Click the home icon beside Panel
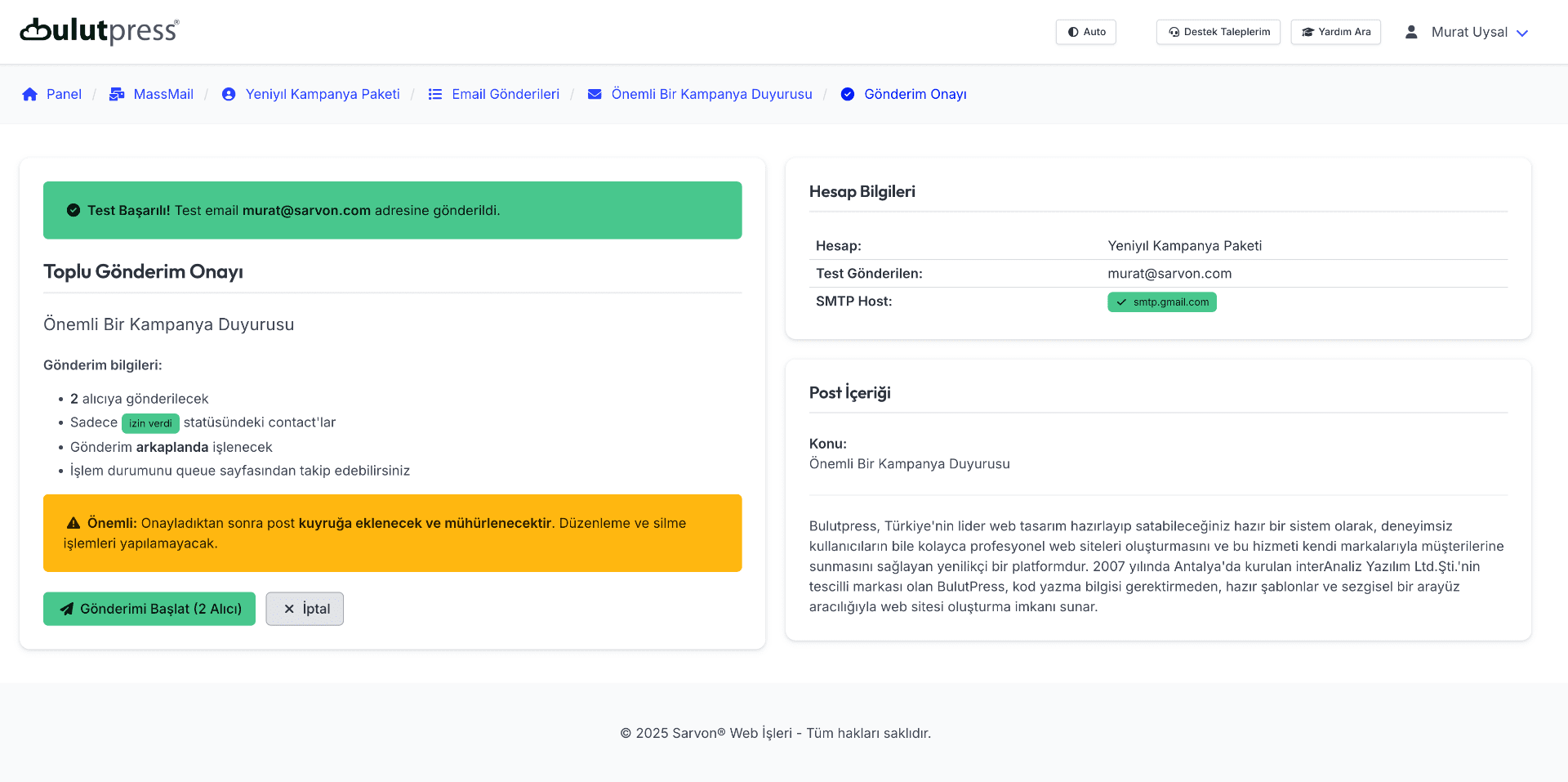The image size is (1568, 782). [30, 94]
